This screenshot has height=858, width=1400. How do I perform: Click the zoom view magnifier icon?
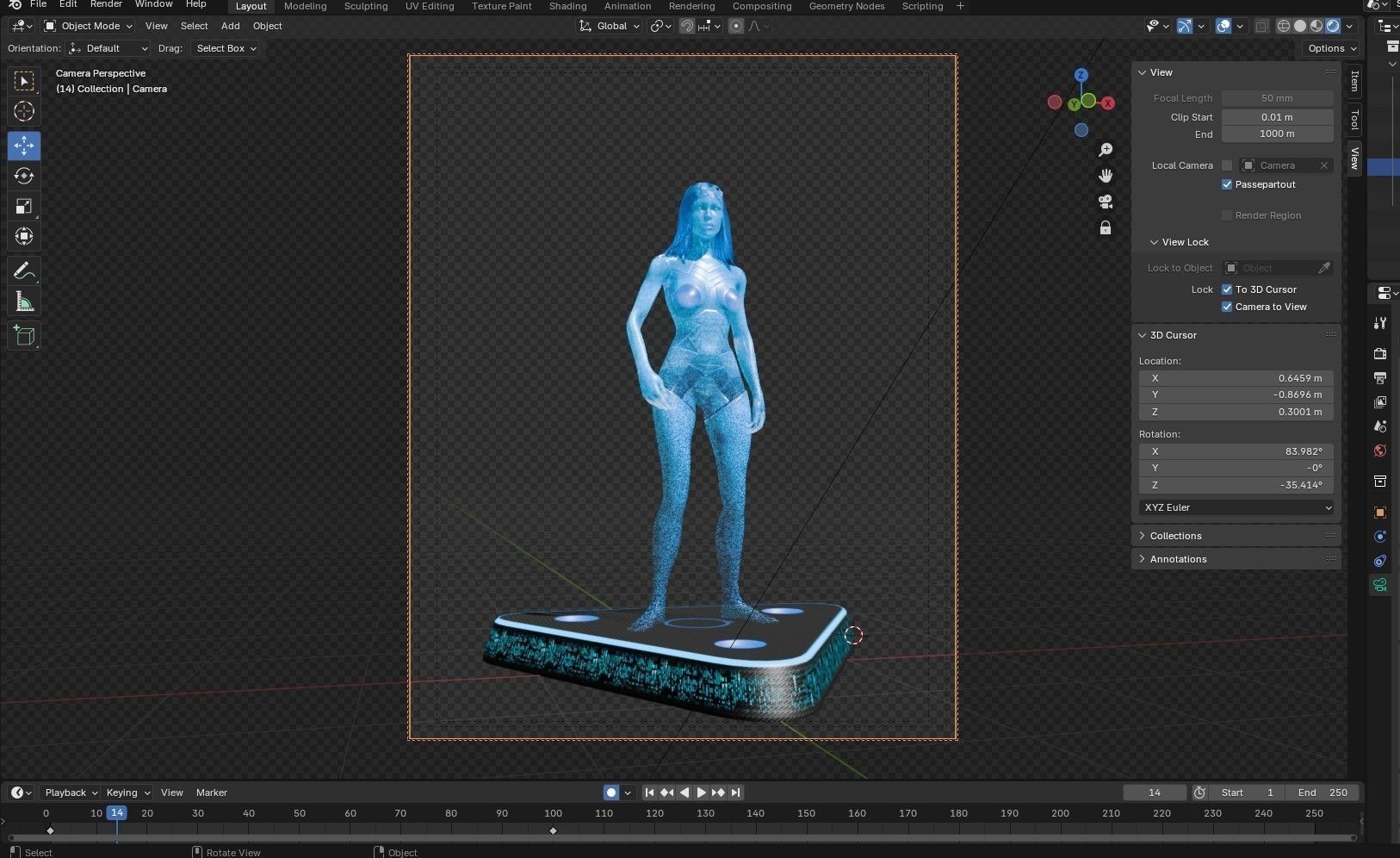click(1106, 150)
